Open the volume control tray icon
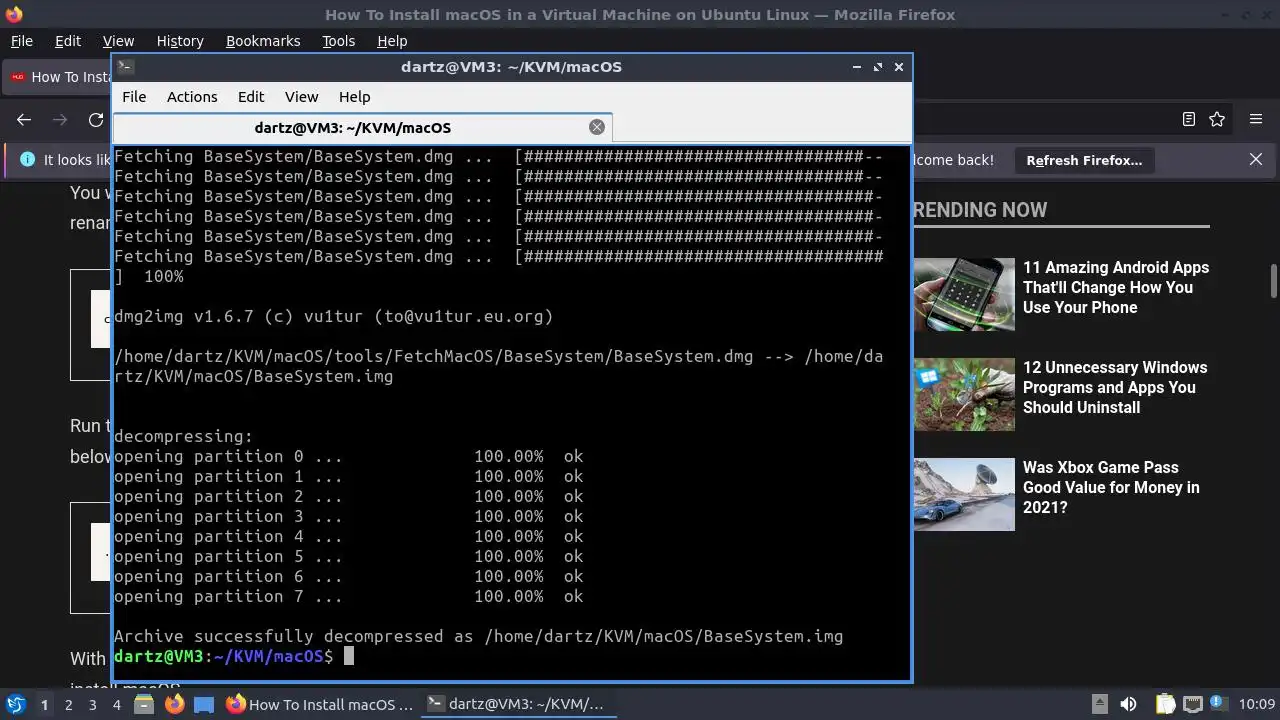This screenshot has width=1280, height=720. coord(1128,704)
